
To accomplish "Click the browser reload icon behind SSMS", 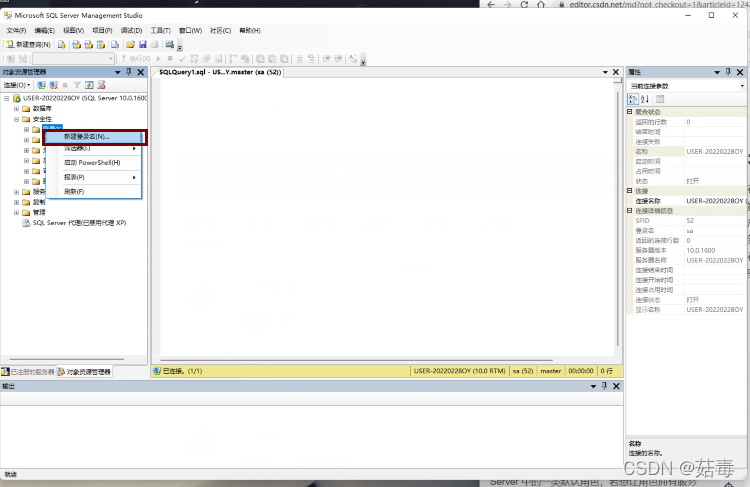I will click(524, 4).
